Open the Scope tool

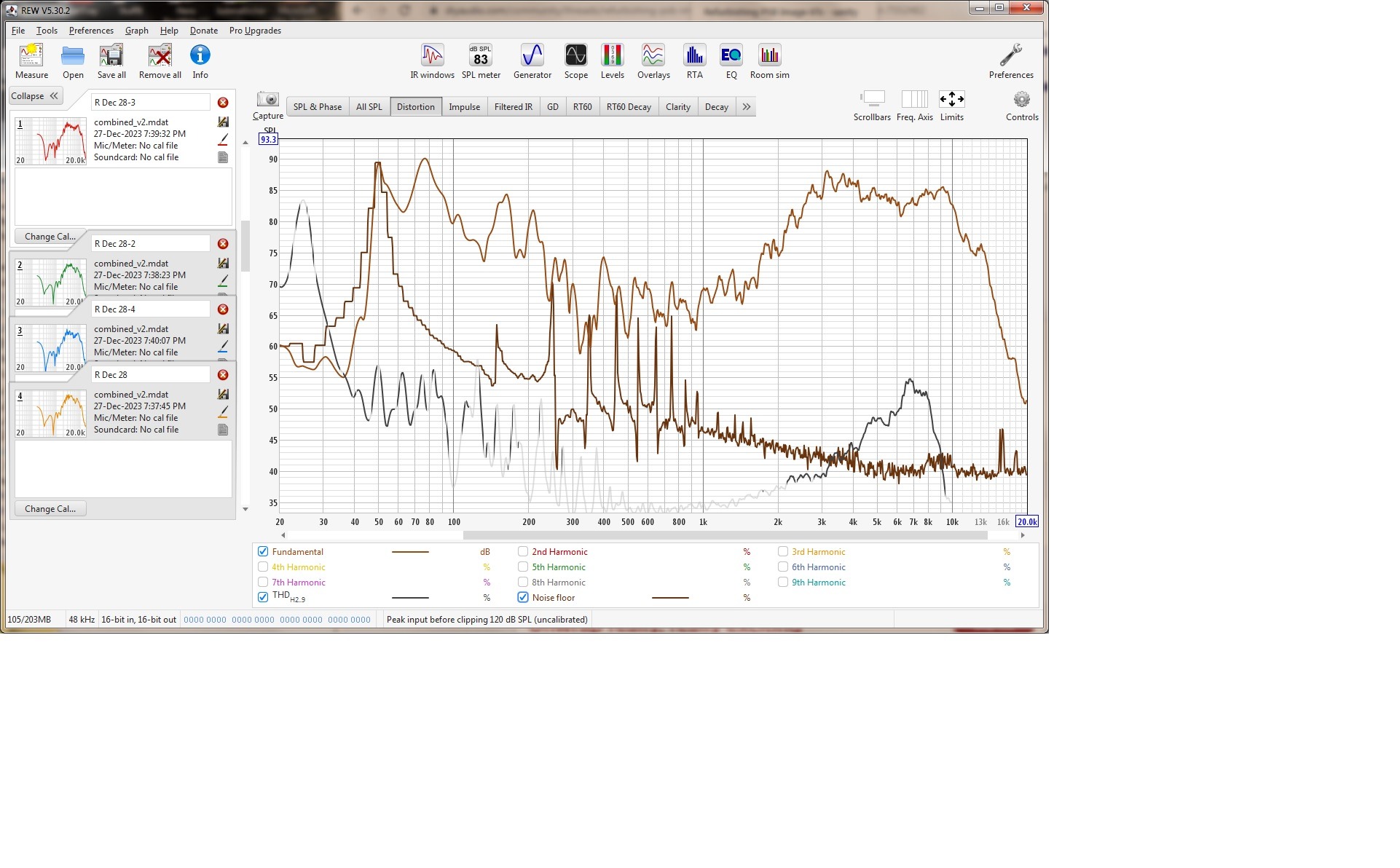point(575,61)
